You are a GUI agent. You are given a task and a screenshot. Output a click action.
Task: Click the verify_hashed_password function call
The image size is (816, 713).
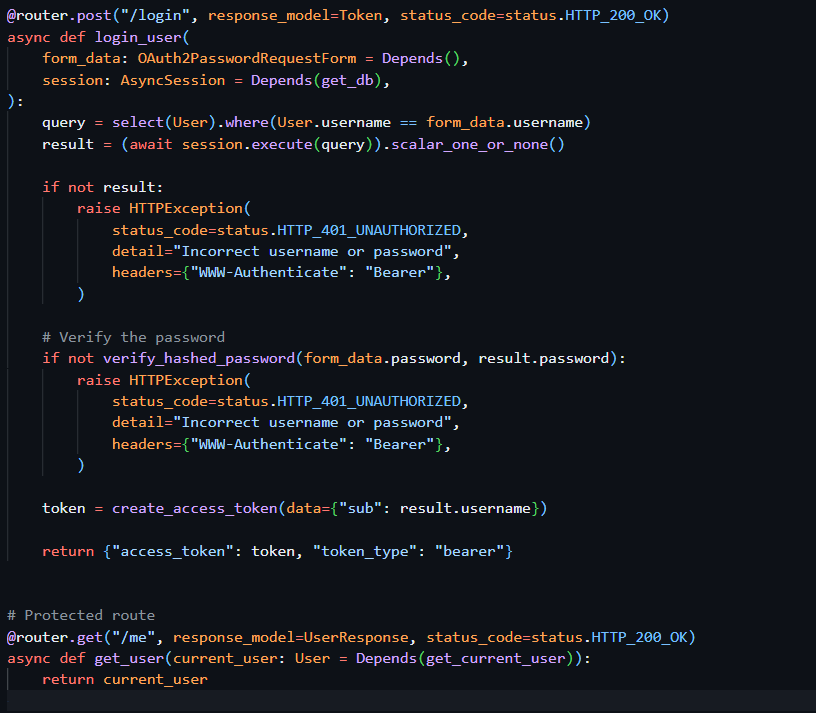[x=199, y=359]
